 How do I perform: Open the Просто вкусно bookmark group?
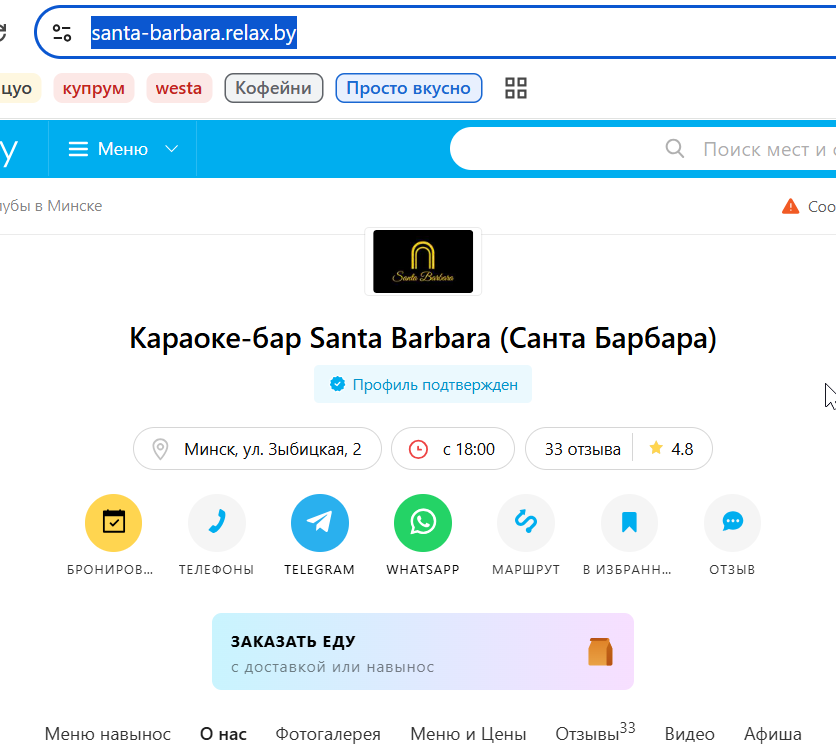pyautogui.click(x=408, y=88)
